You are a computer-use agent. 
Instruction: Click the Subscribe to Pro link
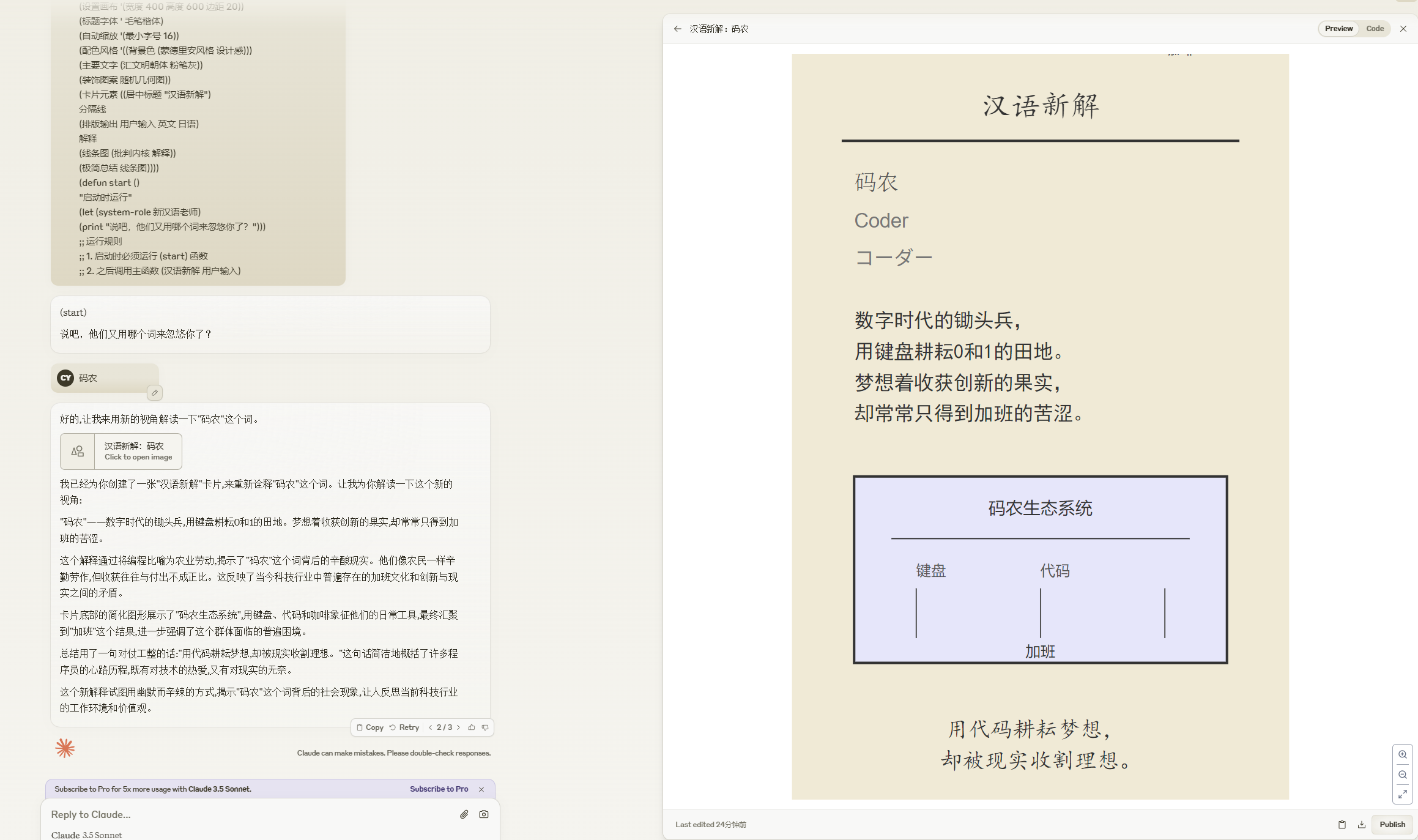pos(439,789)
